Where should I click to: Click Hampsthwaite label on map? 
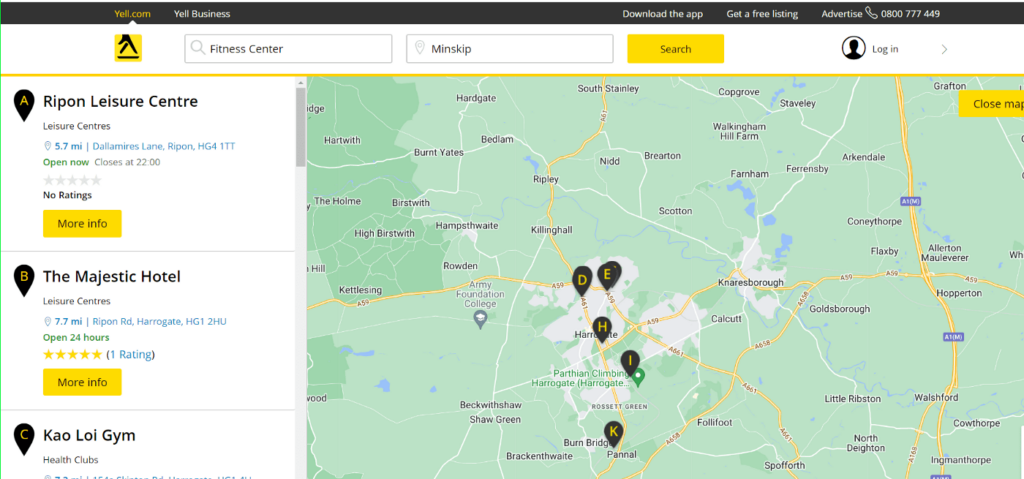466,225
